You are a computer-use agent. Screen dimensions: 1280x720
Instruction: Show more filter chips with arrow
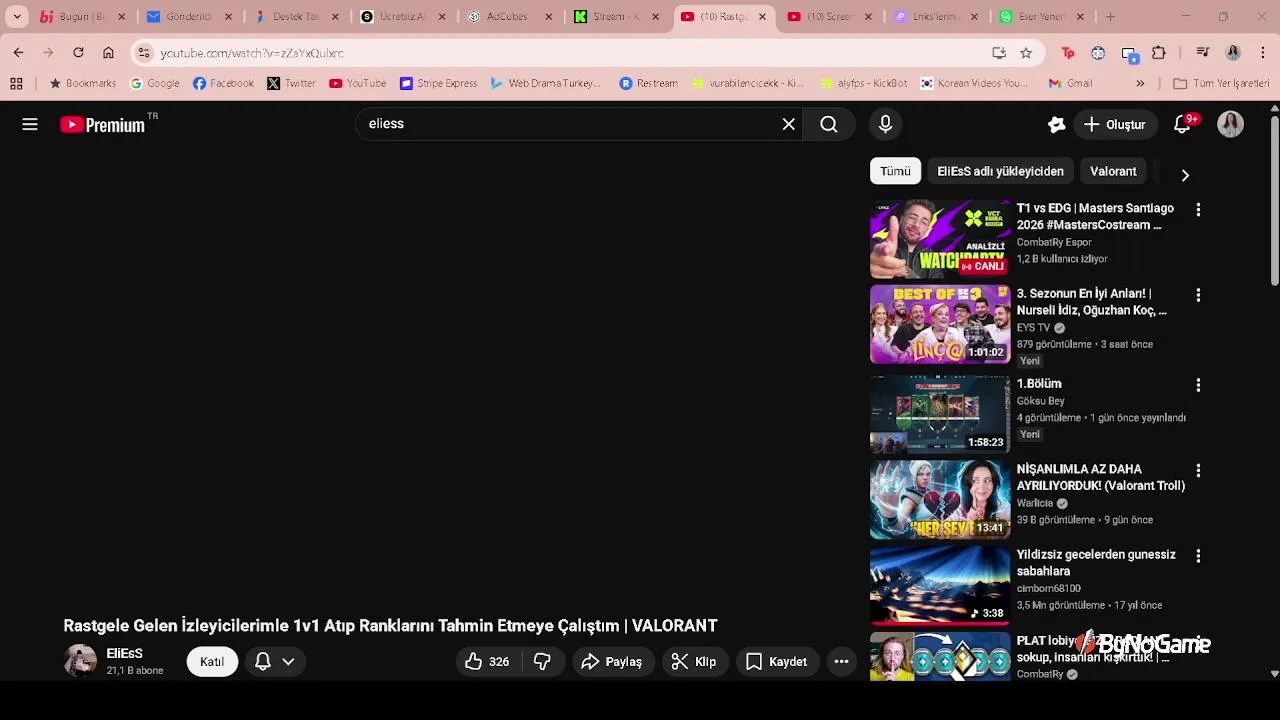(1185, 175)
